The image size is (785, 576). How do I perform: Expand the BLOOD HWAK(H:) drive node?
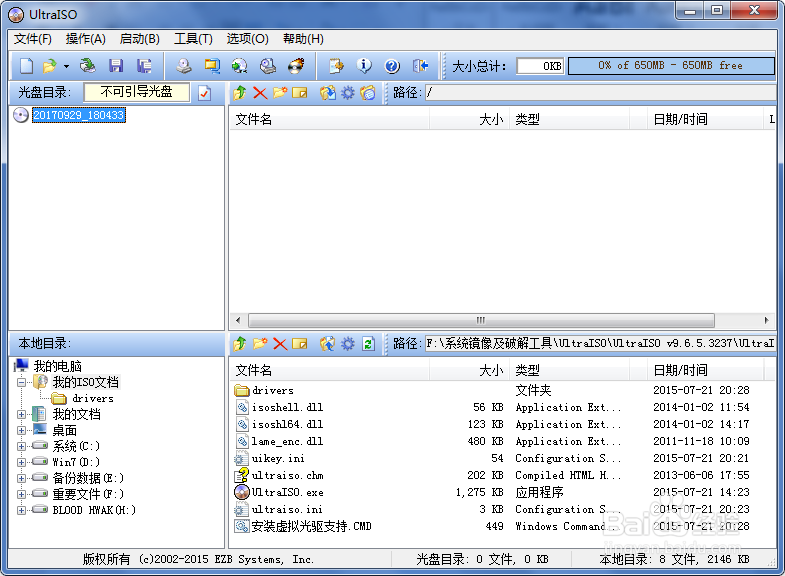coord(21,510)
